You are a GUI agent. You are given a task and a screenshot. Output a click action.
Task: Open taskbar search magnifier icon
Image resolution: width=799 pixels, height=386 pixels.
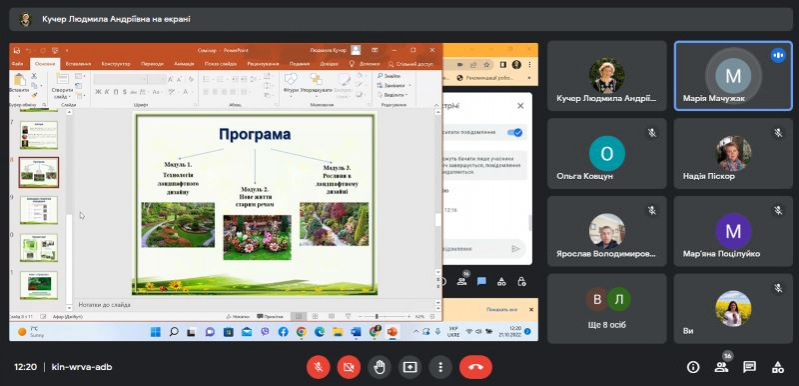[x=174, y=332]
